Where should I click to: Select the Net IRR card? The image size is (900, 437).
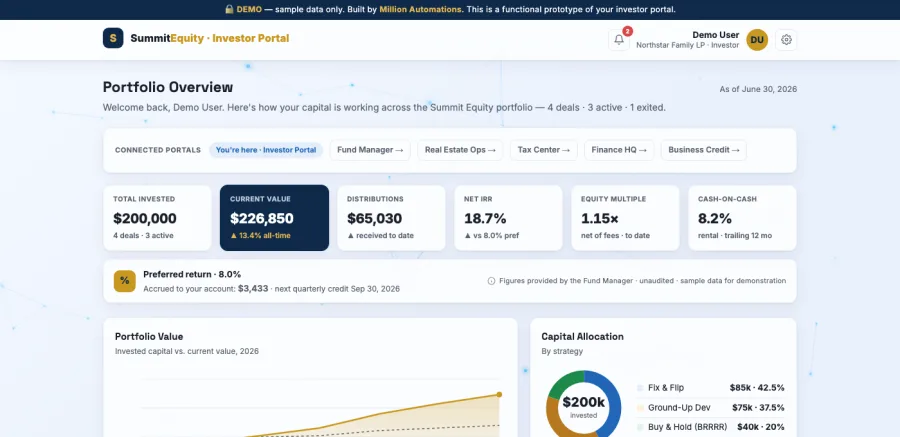tap(509, 218)
